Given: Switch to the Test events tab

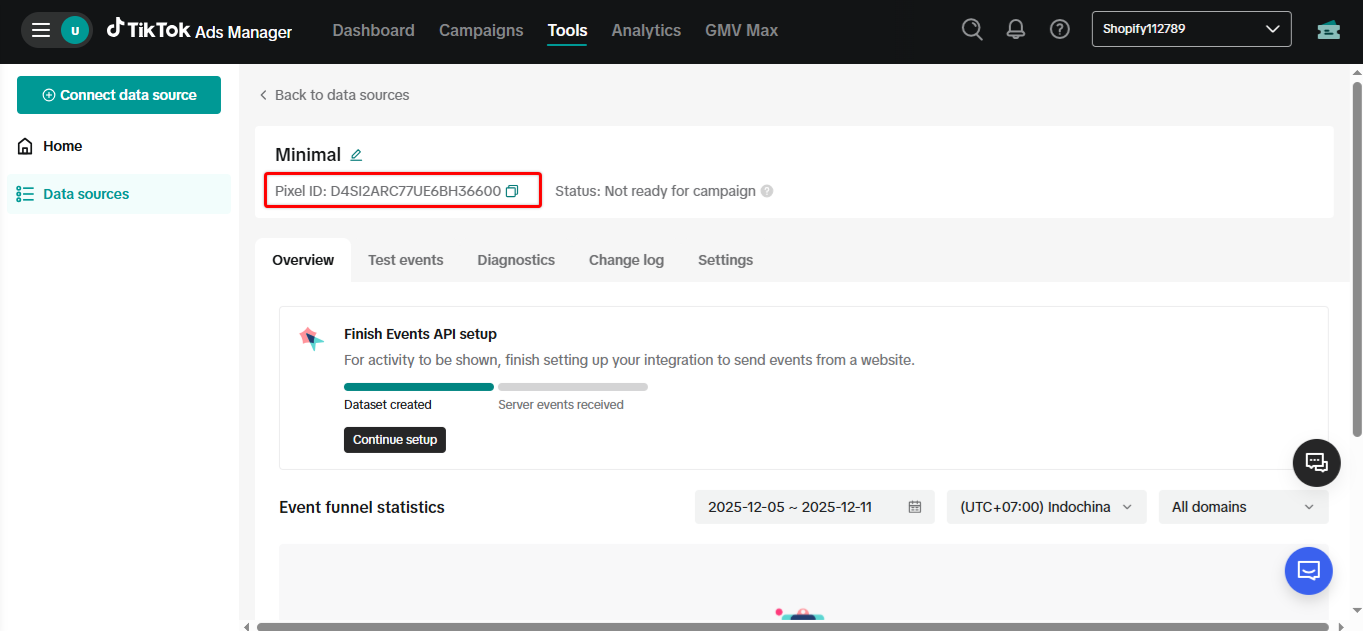Looking at the screenshot, I should (x=405, y=260).
